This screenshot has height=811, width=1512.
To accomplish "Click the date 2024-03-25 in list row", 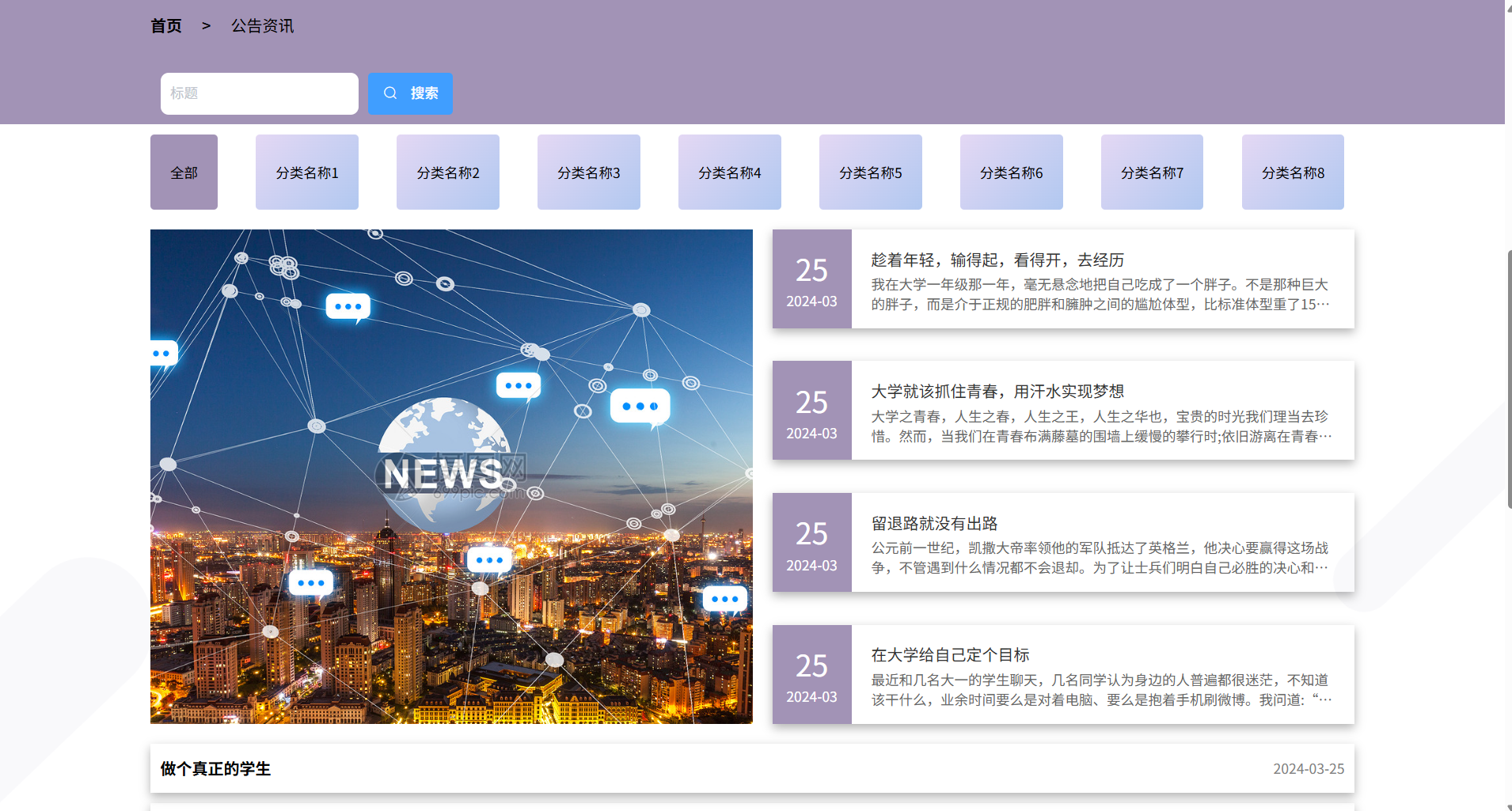I will [x=1309, y=769].
